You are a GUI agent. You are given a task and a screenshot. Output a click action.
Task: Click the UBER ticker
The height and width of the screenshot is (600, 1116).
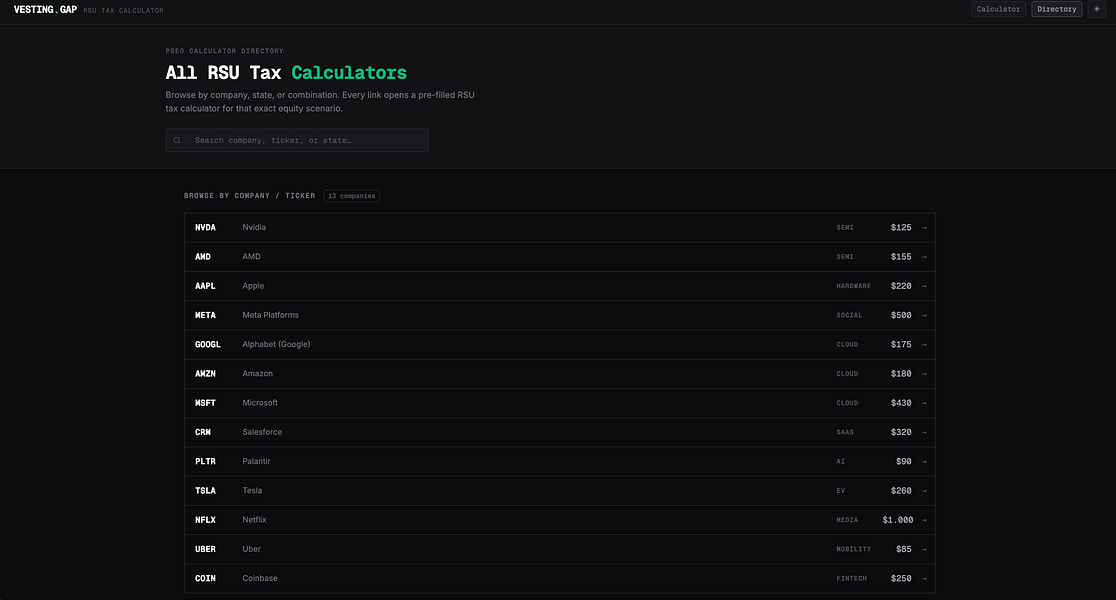tap(205, 549)
